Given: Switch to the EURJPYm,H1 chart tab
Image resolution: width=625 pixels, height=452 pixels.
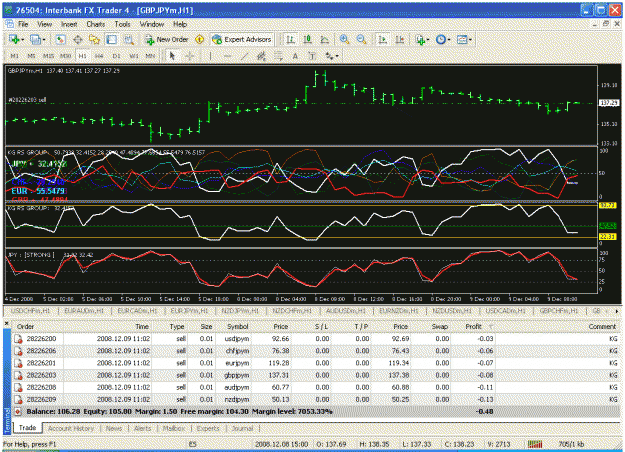Looking at the screenshot, I should pyautogui.click(x=189, y=311).
